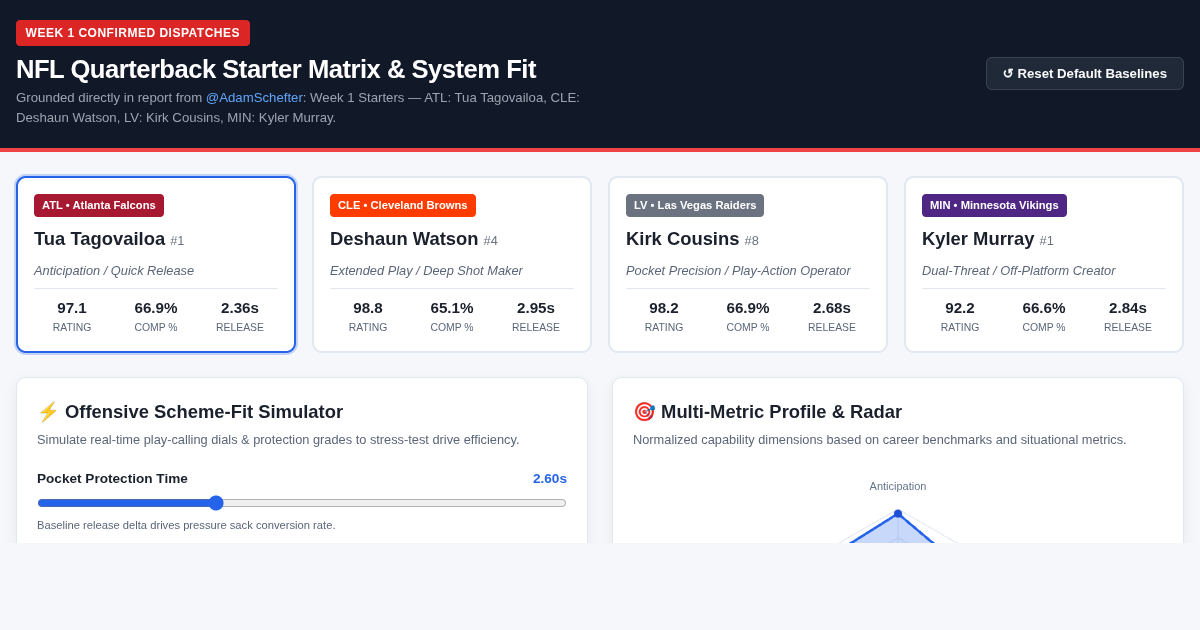1200x630 pixels.
Task: Click Kyler Murray's 92.2 rating value
Action: 960,307
